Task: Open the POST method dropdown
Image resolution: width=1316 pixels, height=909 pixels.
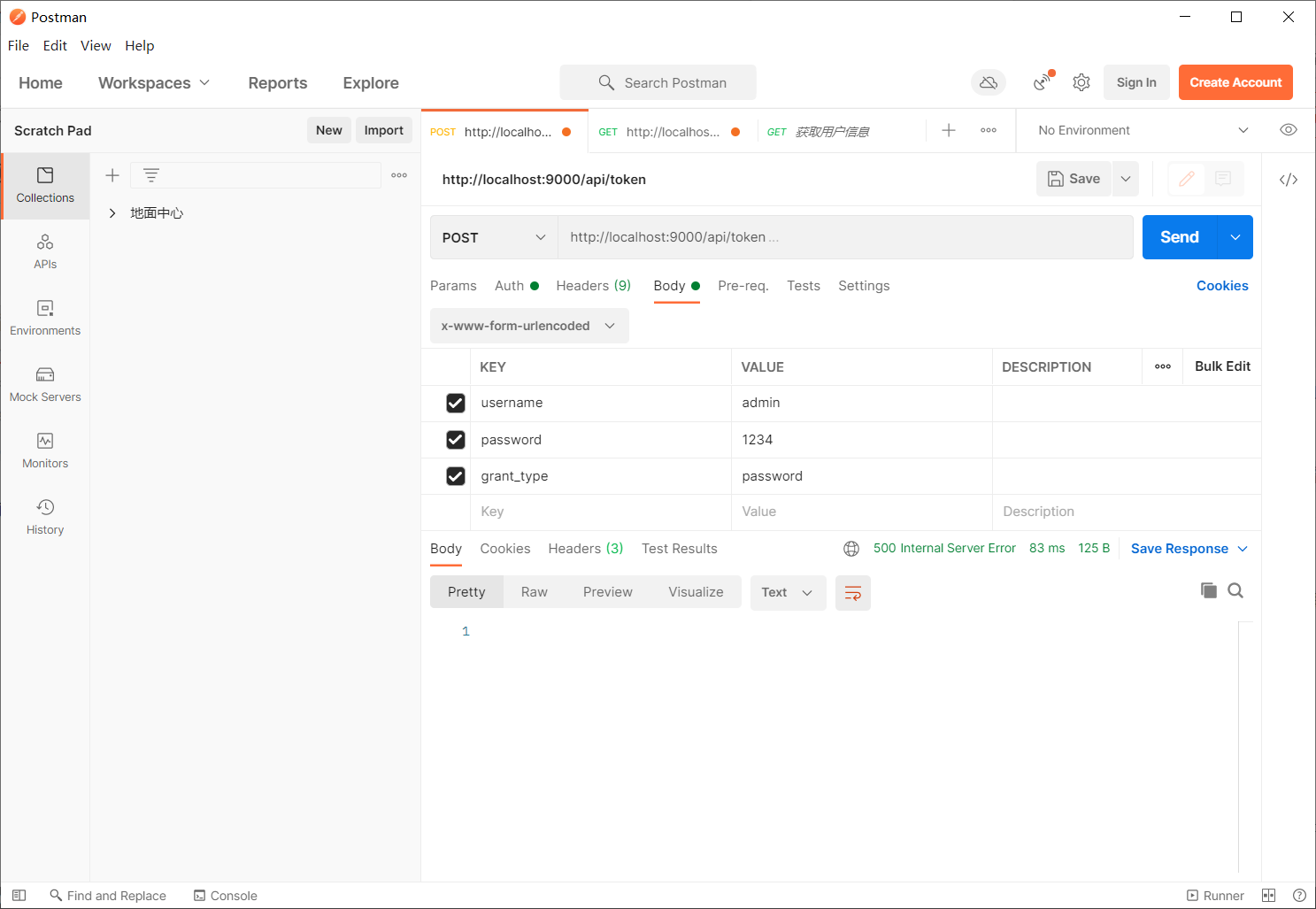Action: (494, 237)
